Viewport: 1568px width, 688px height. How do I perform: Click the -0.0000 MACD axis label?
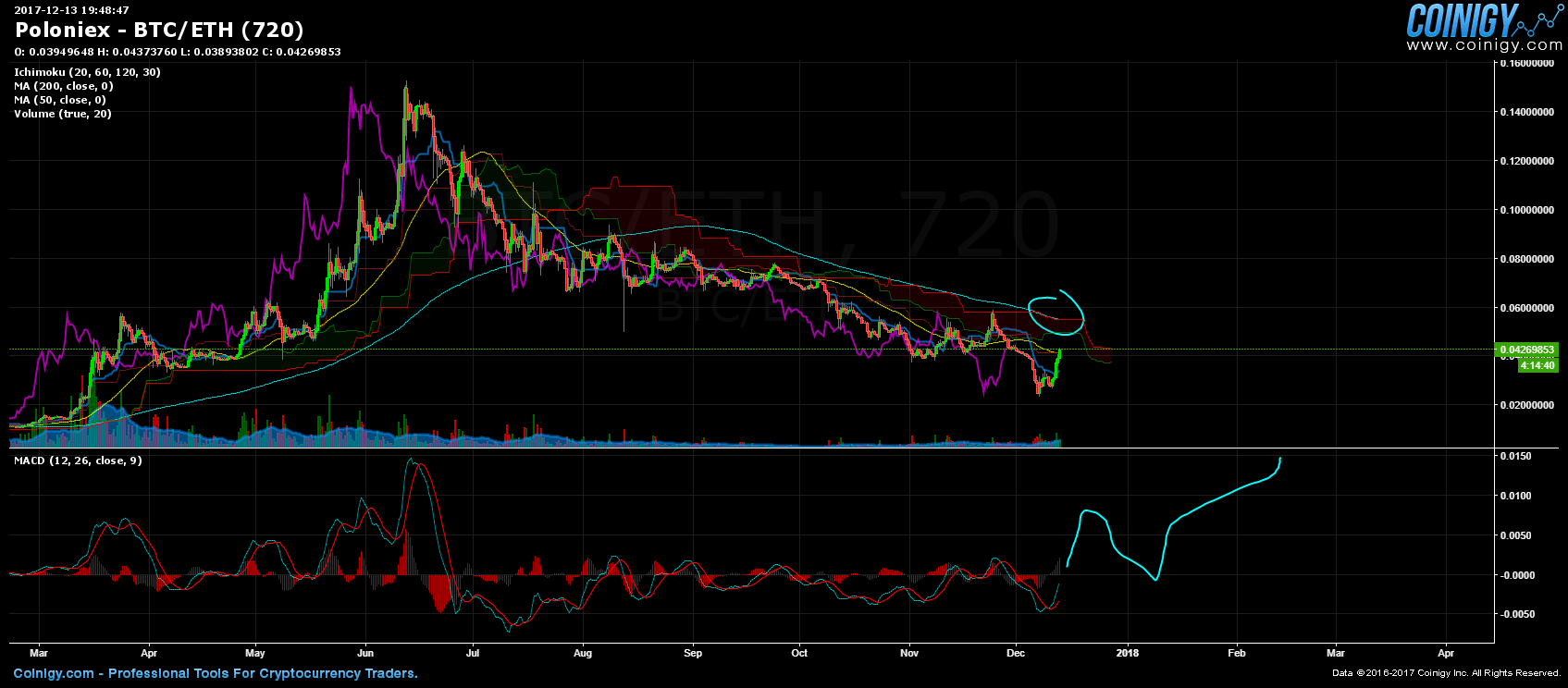1515,576
